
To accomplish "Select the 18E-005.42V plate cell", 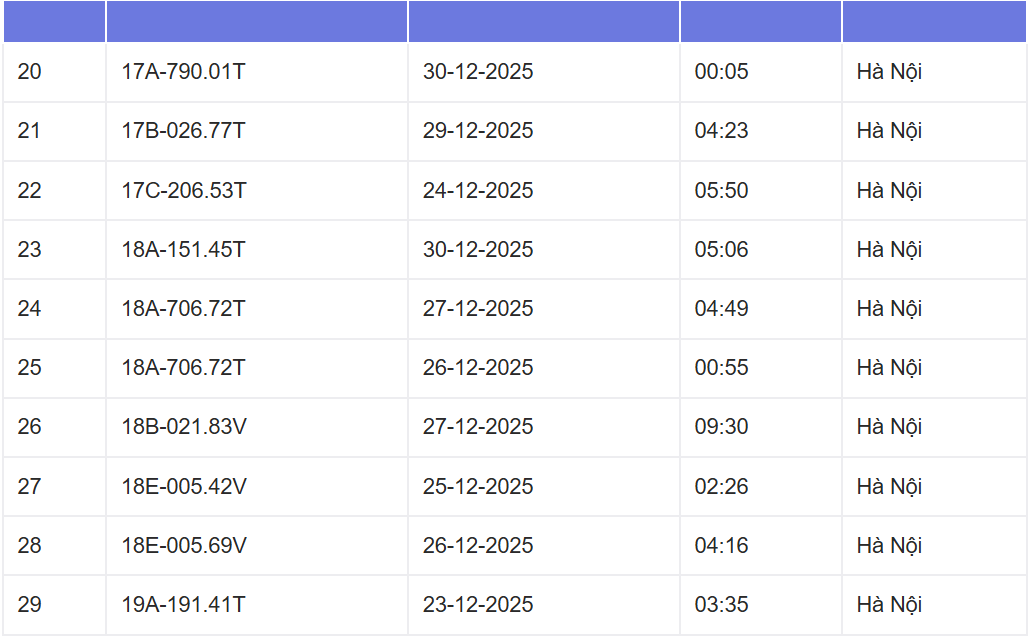I will click(x=184, y=486).
